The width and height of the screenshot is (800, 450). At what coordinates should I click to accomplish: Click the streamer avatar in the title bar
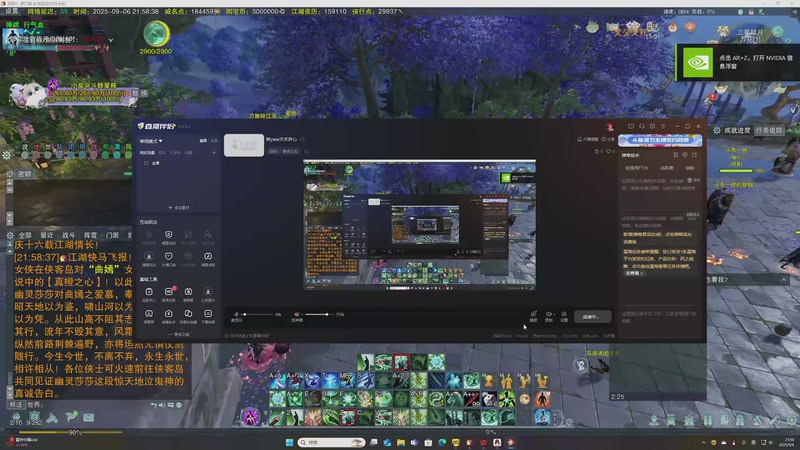coord(610,127)
